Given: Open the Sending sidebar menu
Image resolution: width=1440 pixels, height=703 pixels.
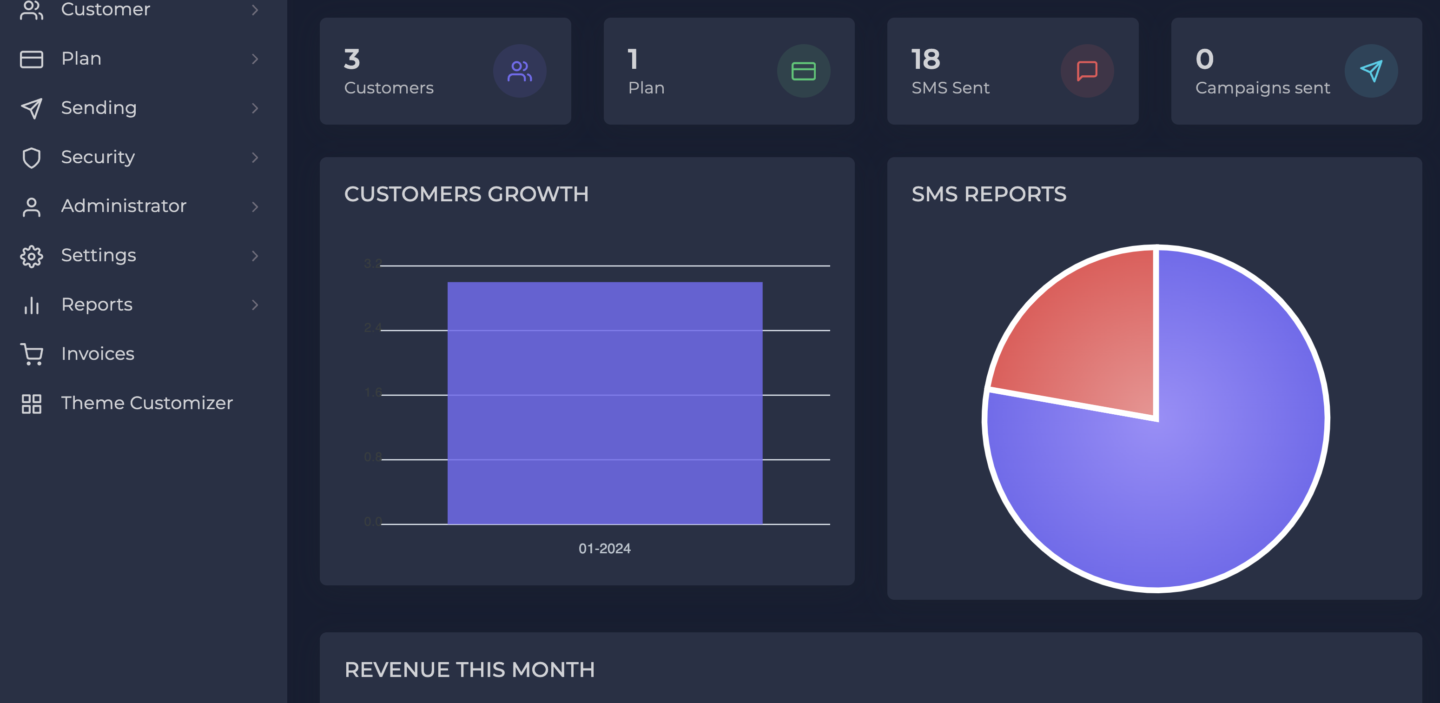Looking at the screenshot, I should (141, 108).
